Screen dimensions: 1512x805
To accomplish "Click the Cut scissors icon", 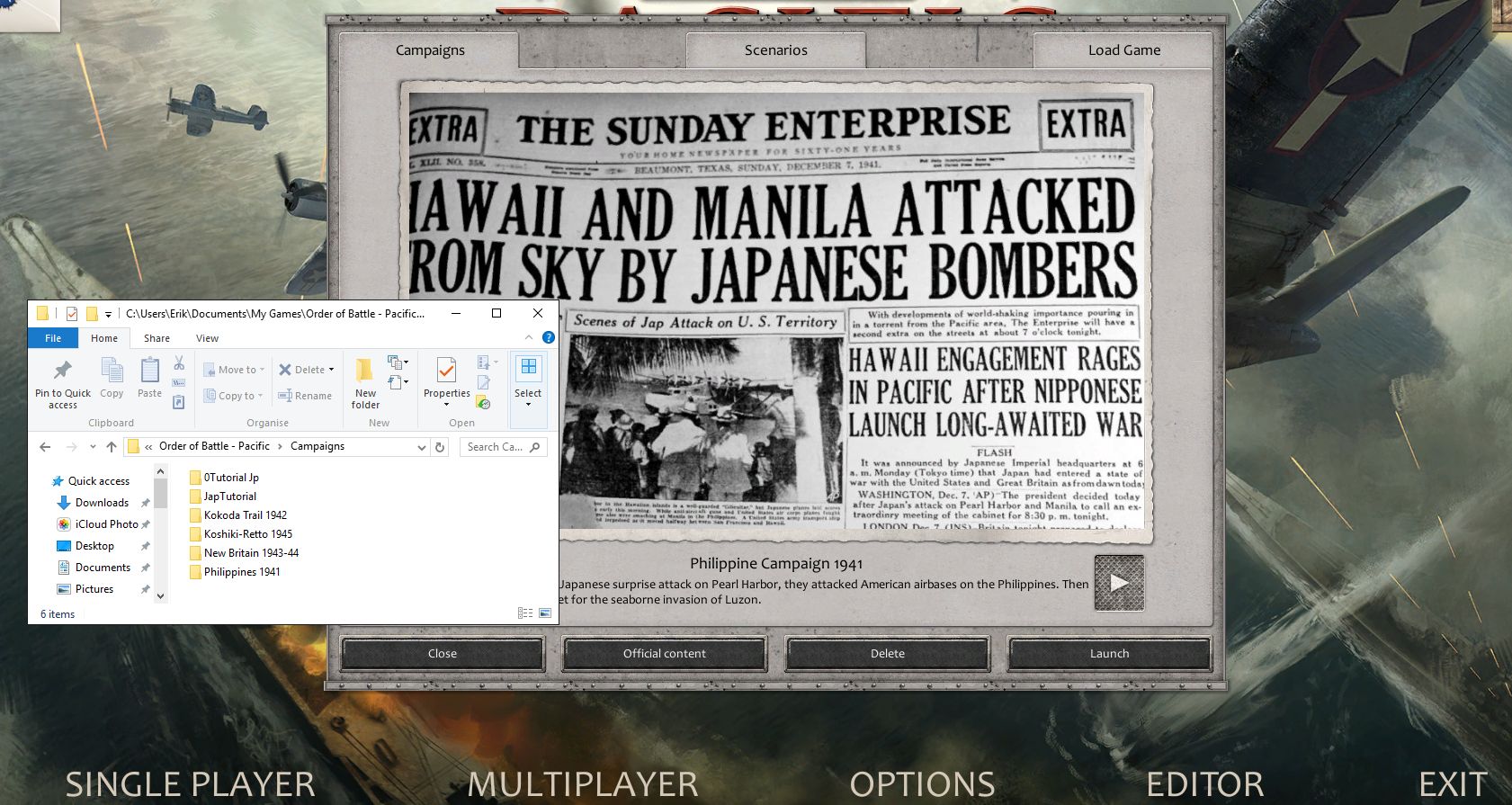I will coord(179,363).
